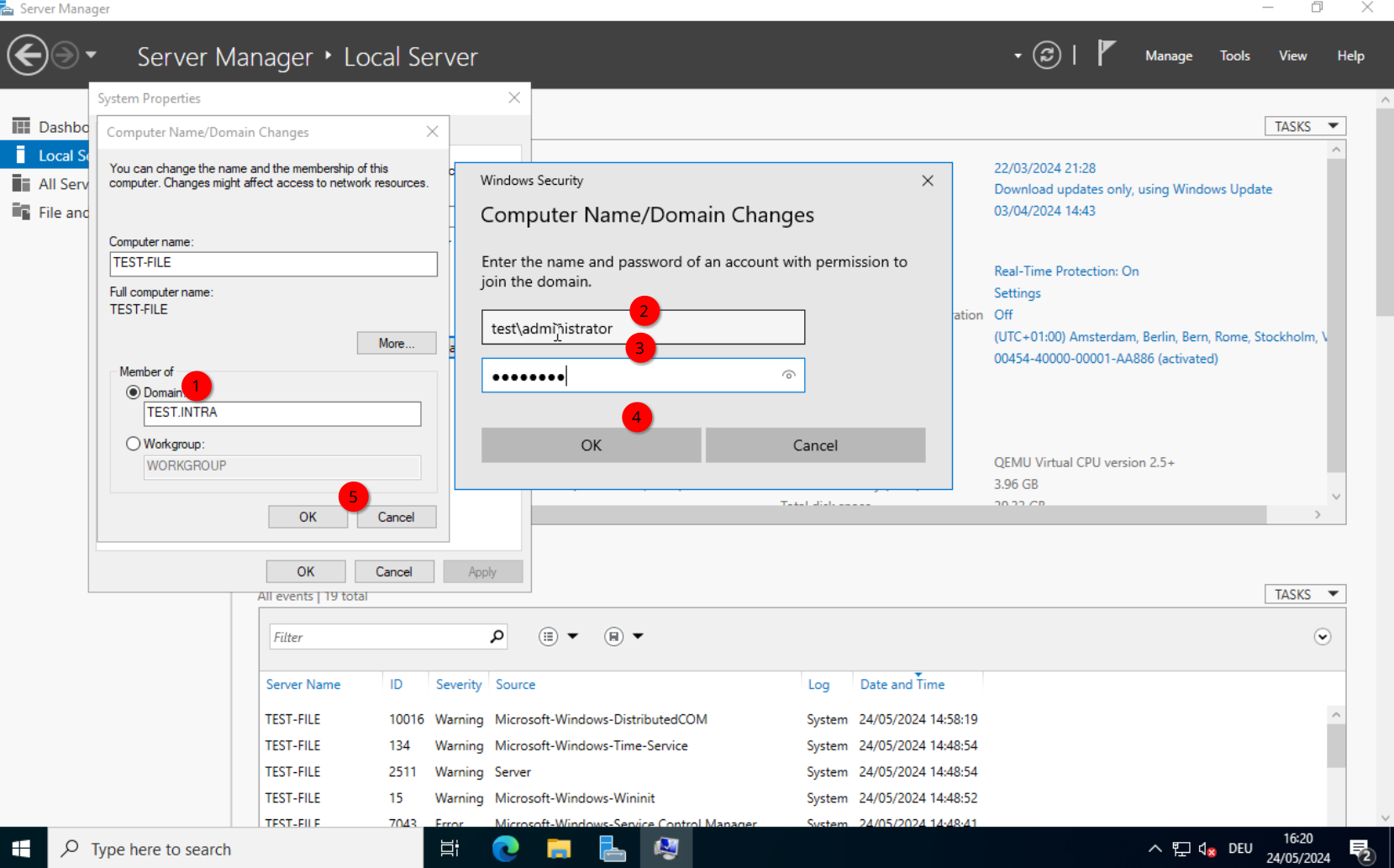1394x868 pixels.
Task: Click the Domain field containing TEST.INTRA
Action: point(282,413)
